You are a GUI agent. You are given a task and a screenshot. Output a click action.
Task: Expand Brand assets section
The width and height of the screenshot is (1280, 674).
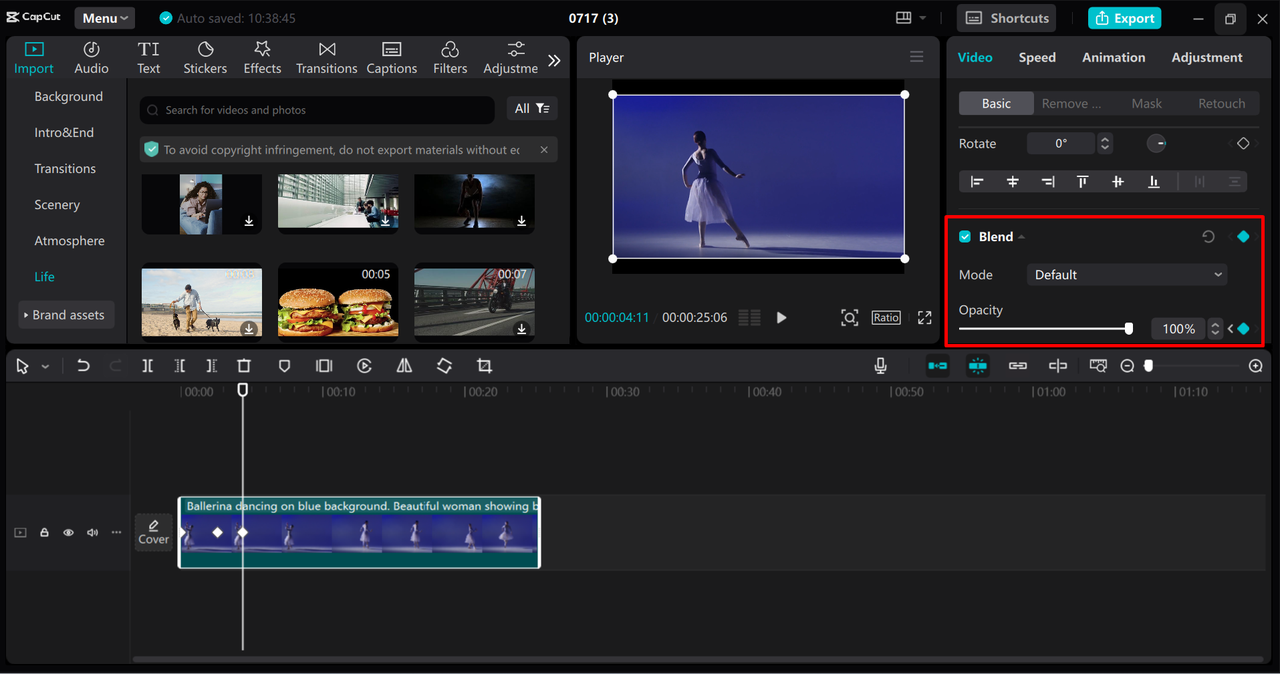(67, 315)
